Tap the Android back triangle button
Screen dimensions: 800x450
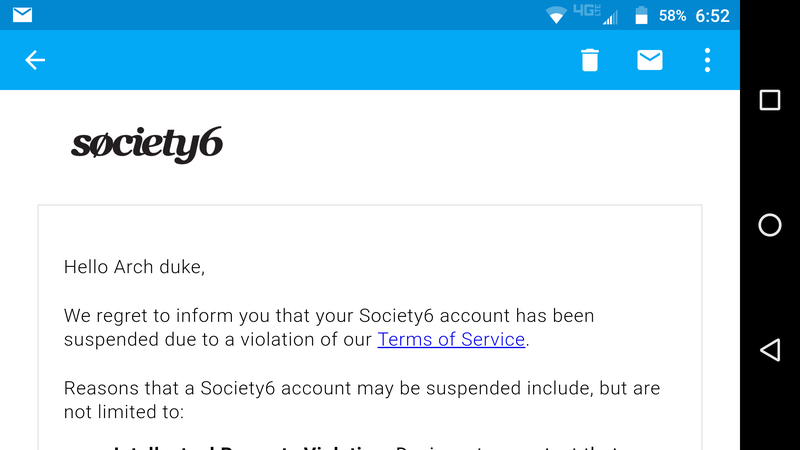coord(769,350)
